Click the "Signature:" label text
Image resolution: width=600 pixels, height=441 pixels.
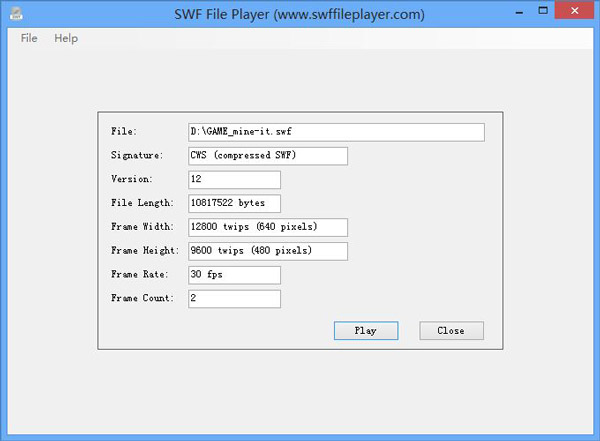tap(136, 156)
